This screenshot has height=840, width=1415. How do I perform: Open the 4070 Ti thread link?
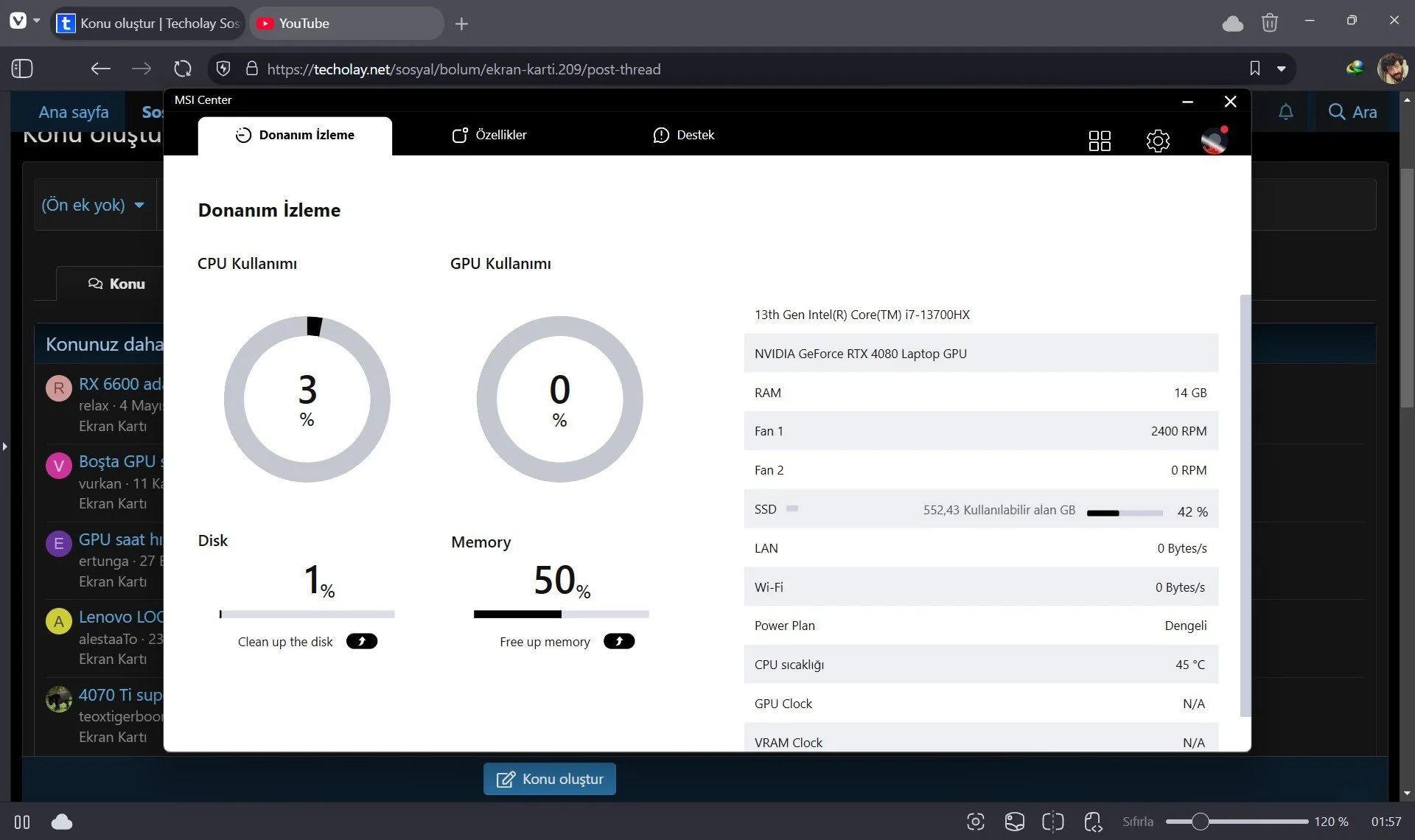tap(120, 695)
